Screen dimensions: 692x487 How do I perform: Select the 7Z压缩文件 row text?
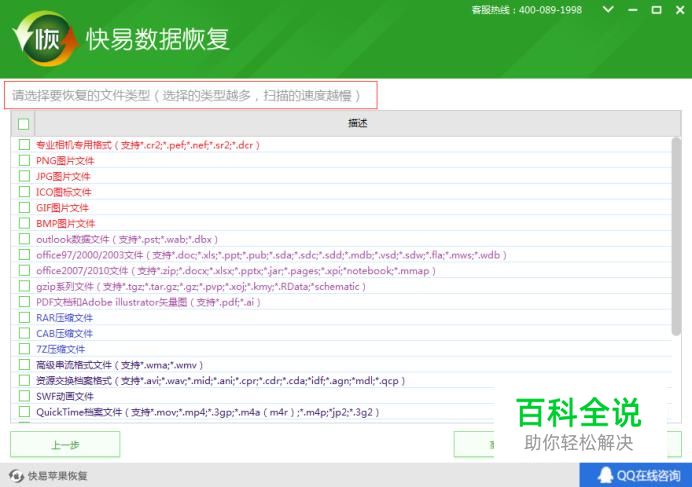point(60,349)
